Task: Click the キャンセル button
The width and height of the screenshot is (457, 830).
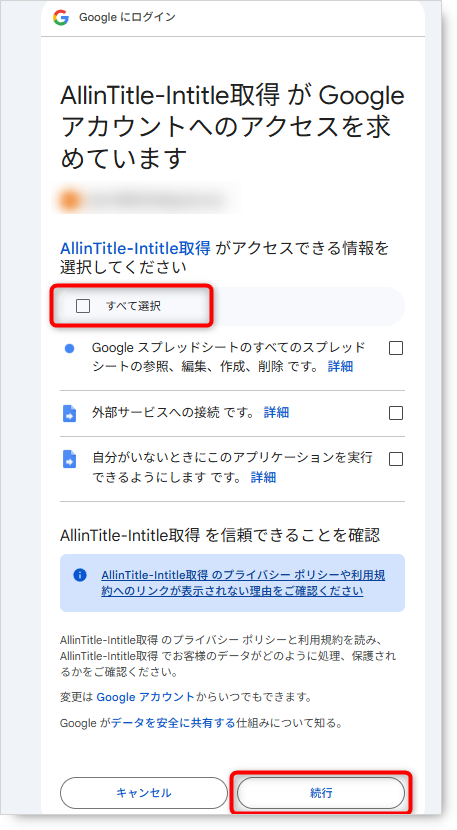Action: pos(144,793)
